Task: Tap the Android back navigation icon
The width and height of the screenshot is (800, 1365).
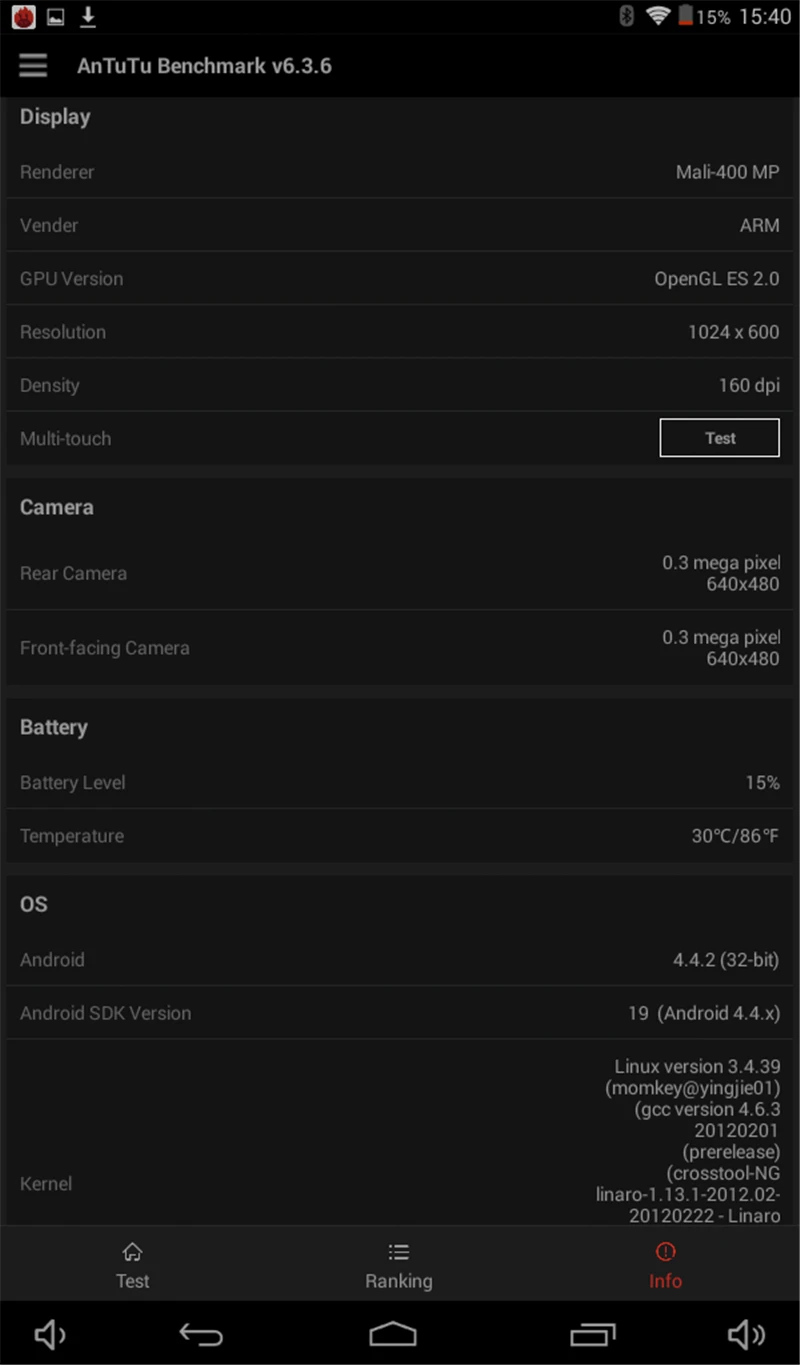Action: [x=201, y=1334]
